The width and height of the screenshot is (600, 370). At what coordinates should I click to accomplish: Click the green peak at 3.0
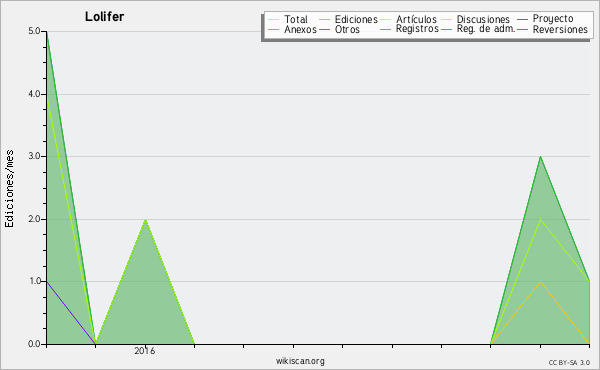[540, 156]
